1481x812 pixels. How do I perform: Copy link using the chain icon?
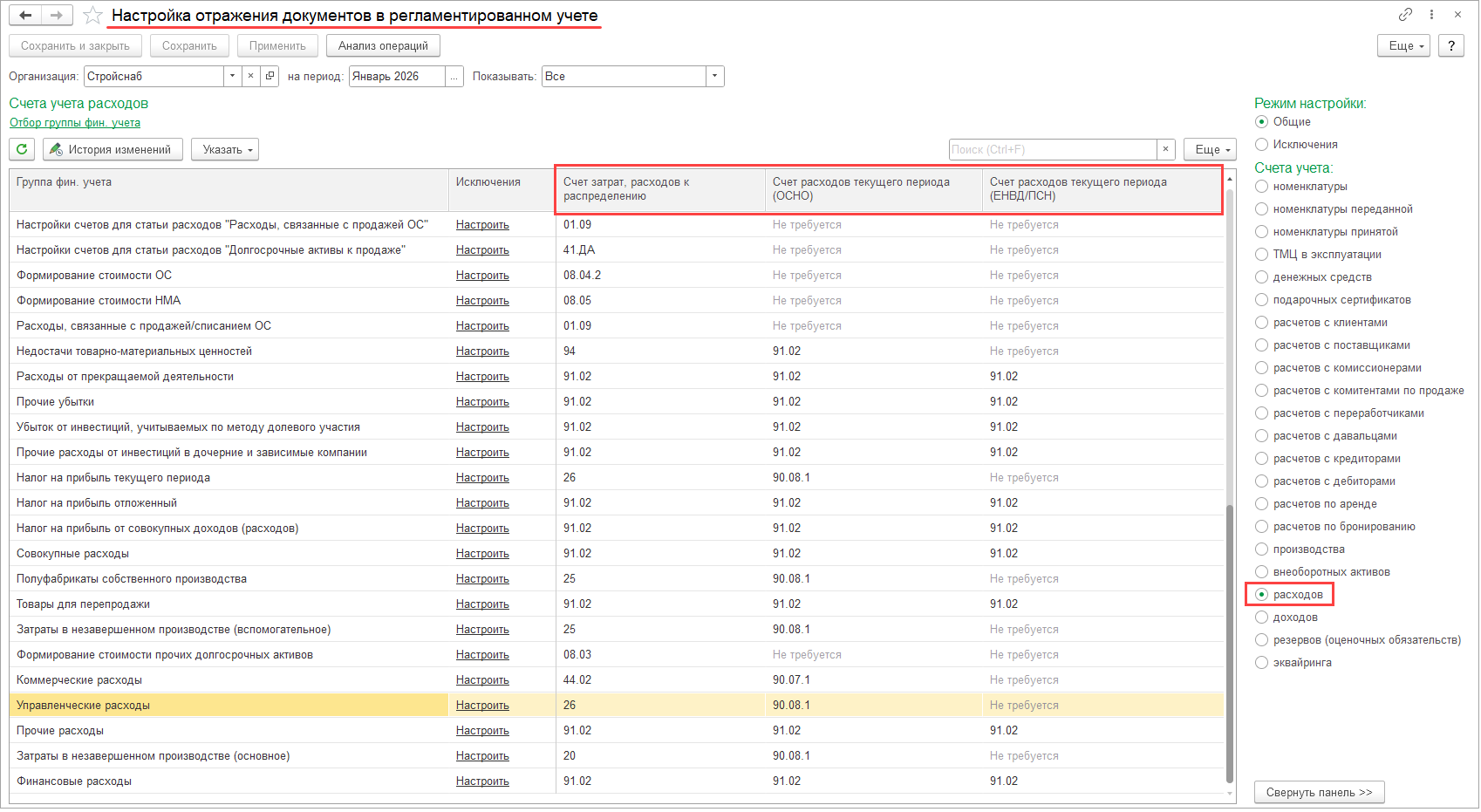click(1405, 14)
